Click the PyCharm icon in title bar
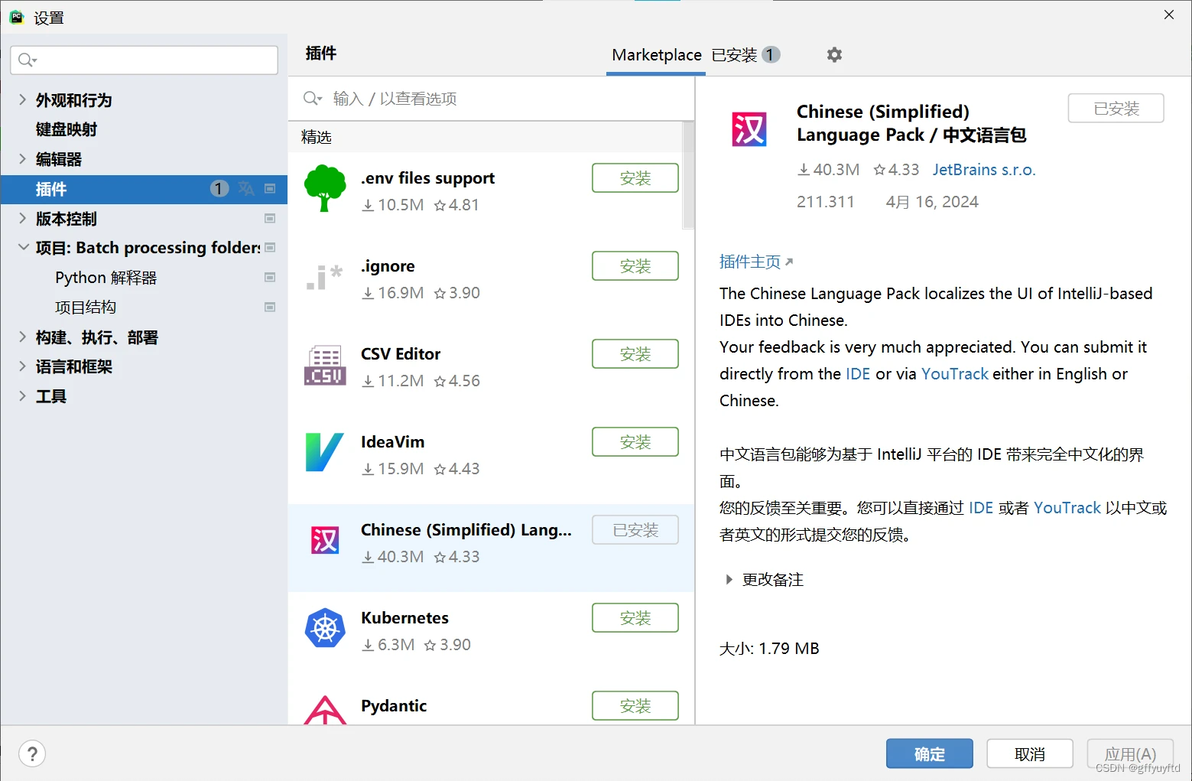This screenshot has width=1192, height=781. point(16,17)
